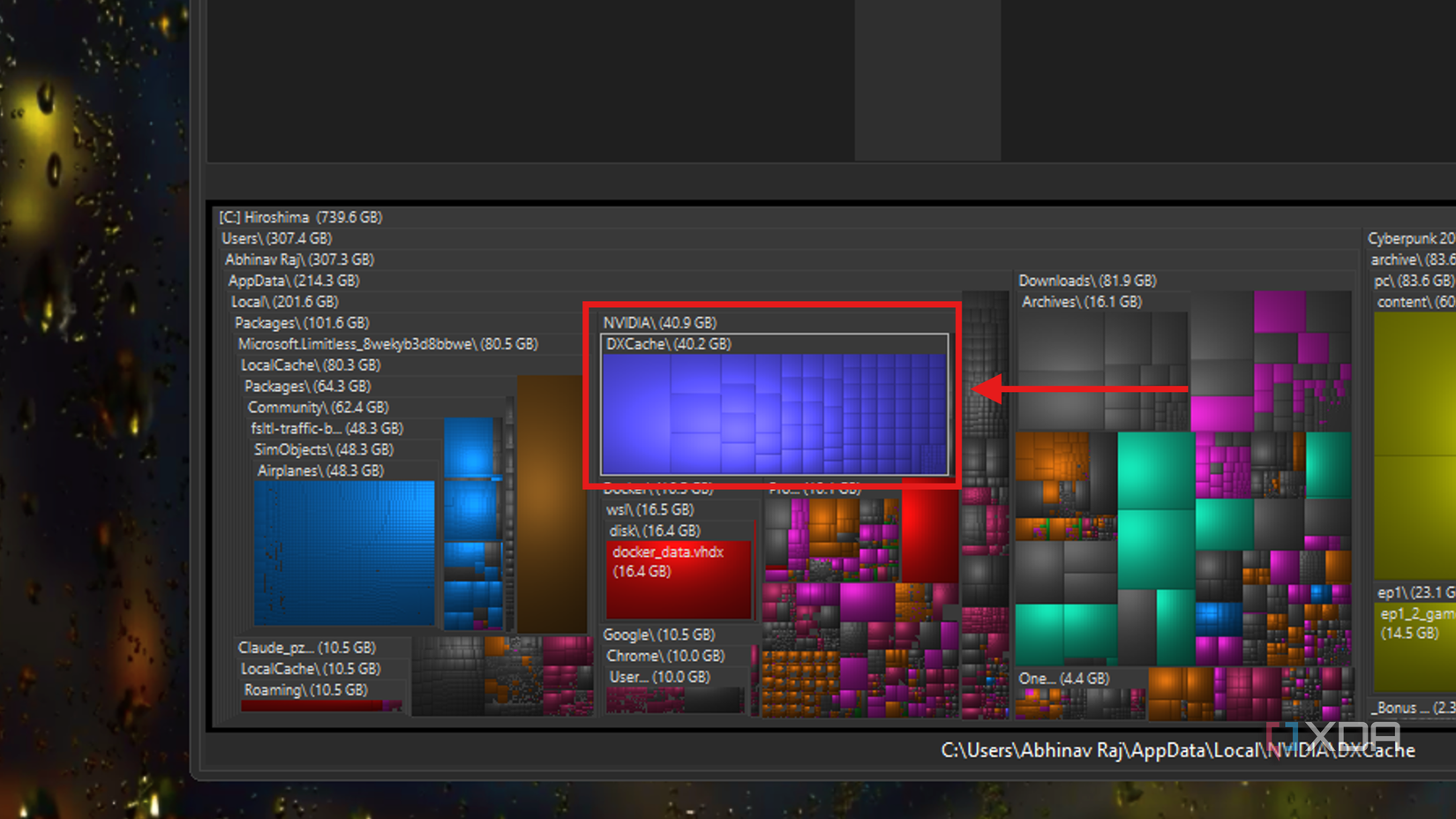Click the Claude_pz... (10.5 GB) folder label
Viewport: 1456px width, 819px height.
[x=307, y=648]
